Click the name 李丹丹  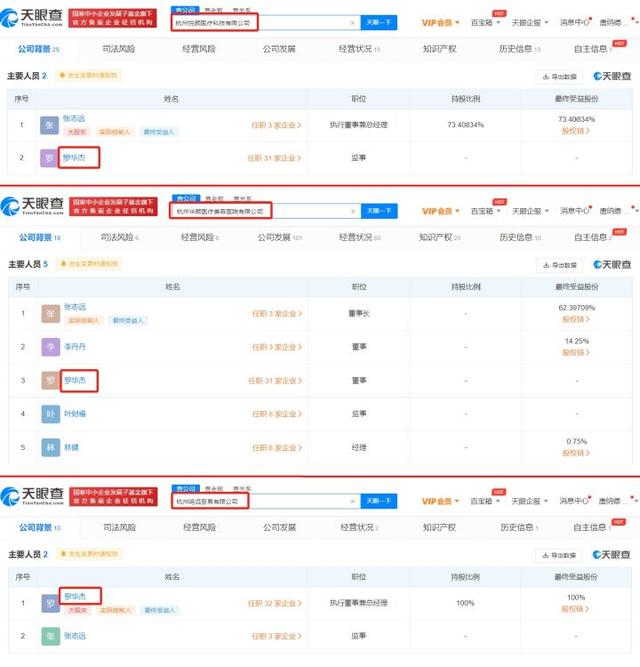(75, 347)
